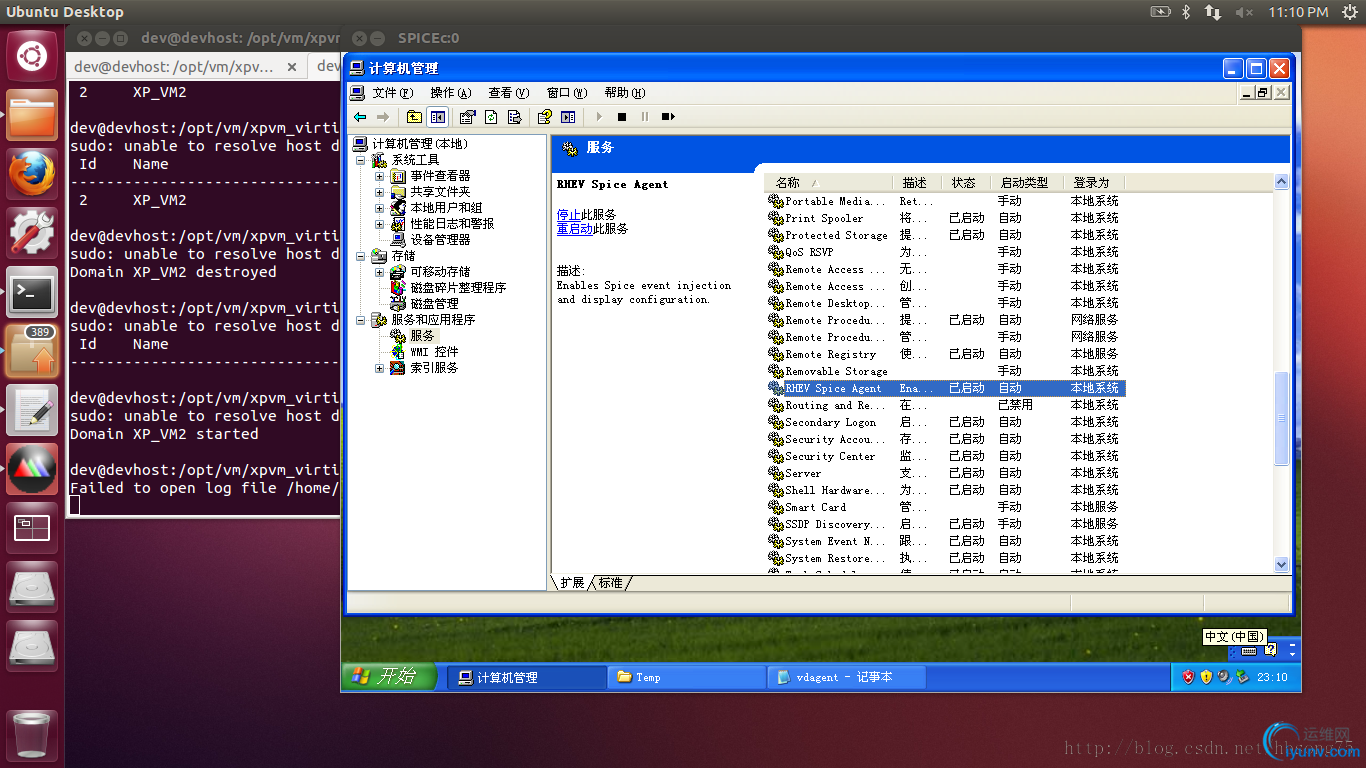Sort services by the 名称 column header
The image size is (1366, 768).
click(829, 183)
